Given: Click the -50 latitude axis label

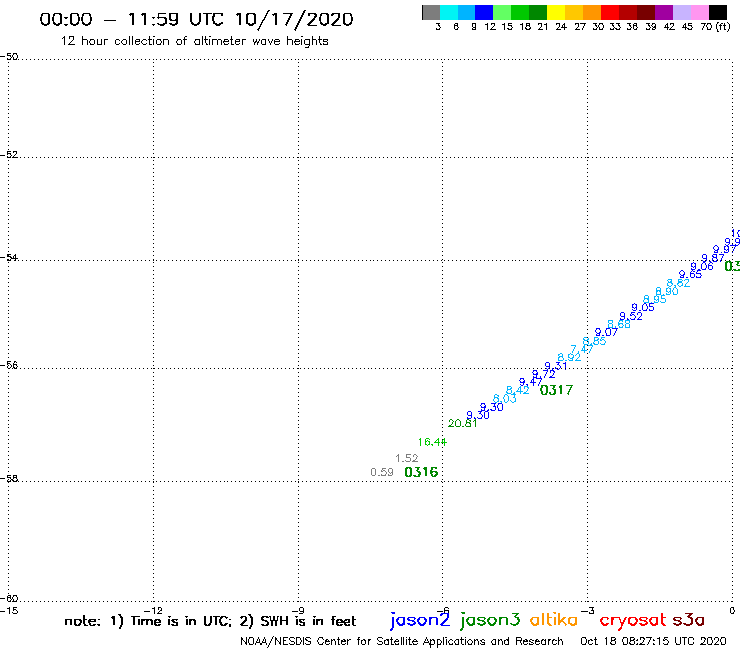Looking at the screenshot, I should click(x=9, y=57).
